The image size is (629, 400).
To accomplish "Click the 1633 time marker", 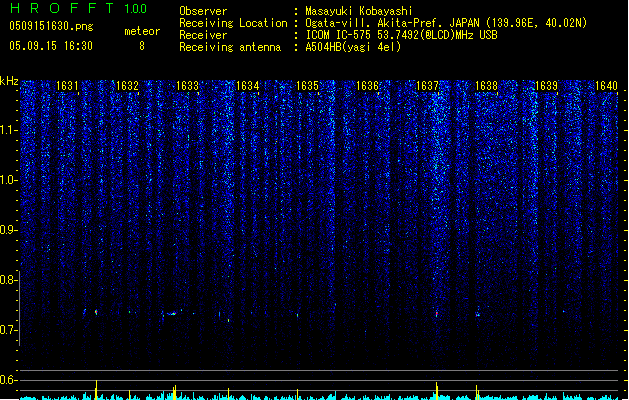I will (x=187, y=86).
